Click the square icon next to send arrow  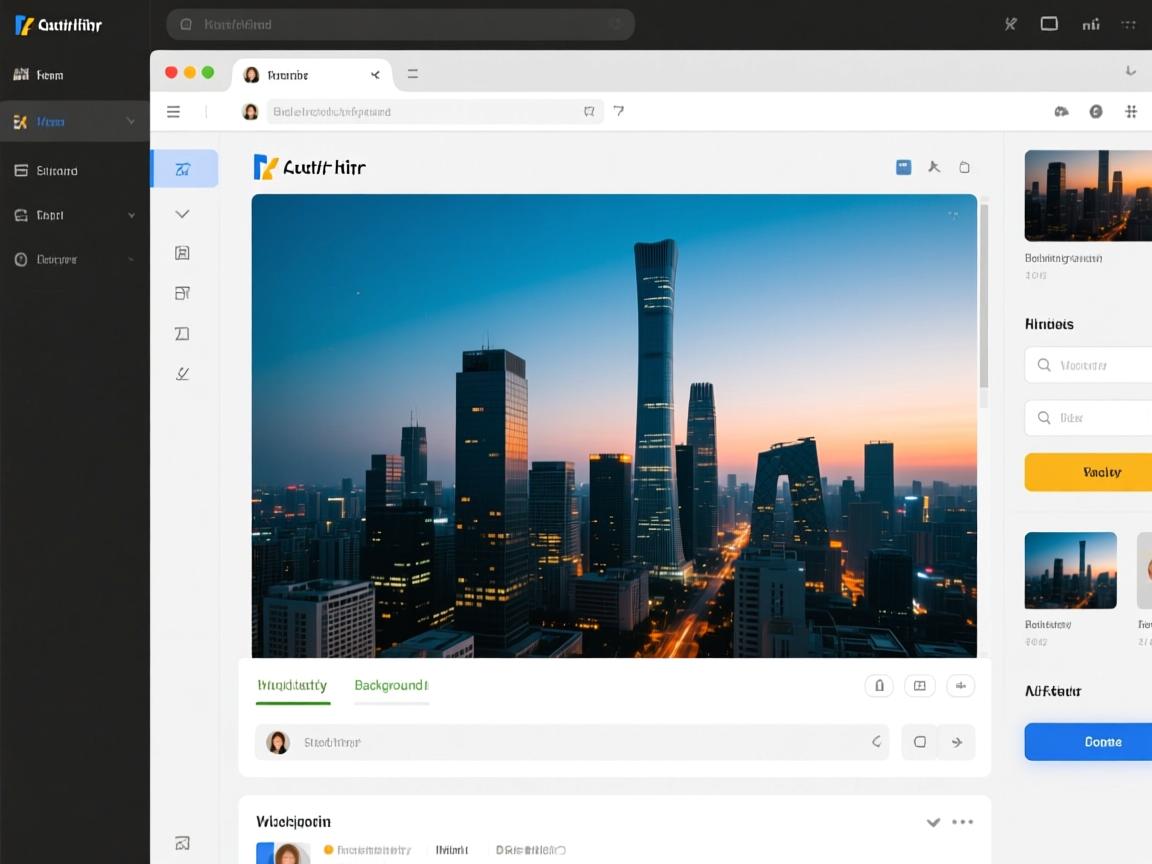(920, 742)
